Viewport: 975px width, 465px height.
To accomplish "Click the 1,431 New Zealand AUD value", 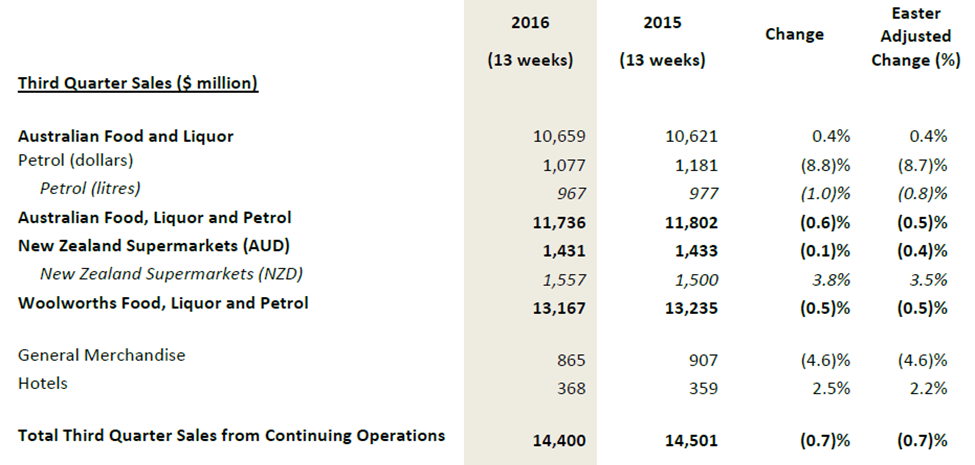I will (x=564, y=251).
